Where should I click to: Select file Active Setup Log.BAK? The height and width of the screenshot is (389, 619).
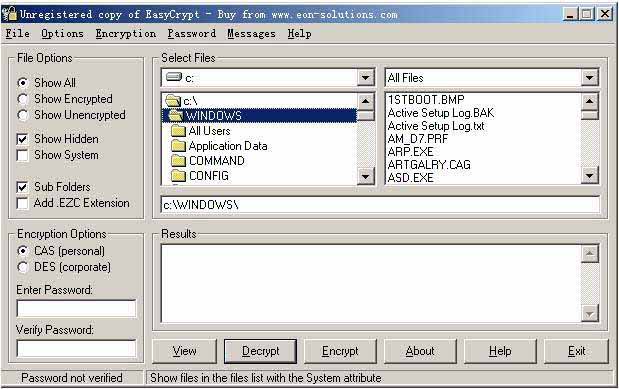click(441, 113)
